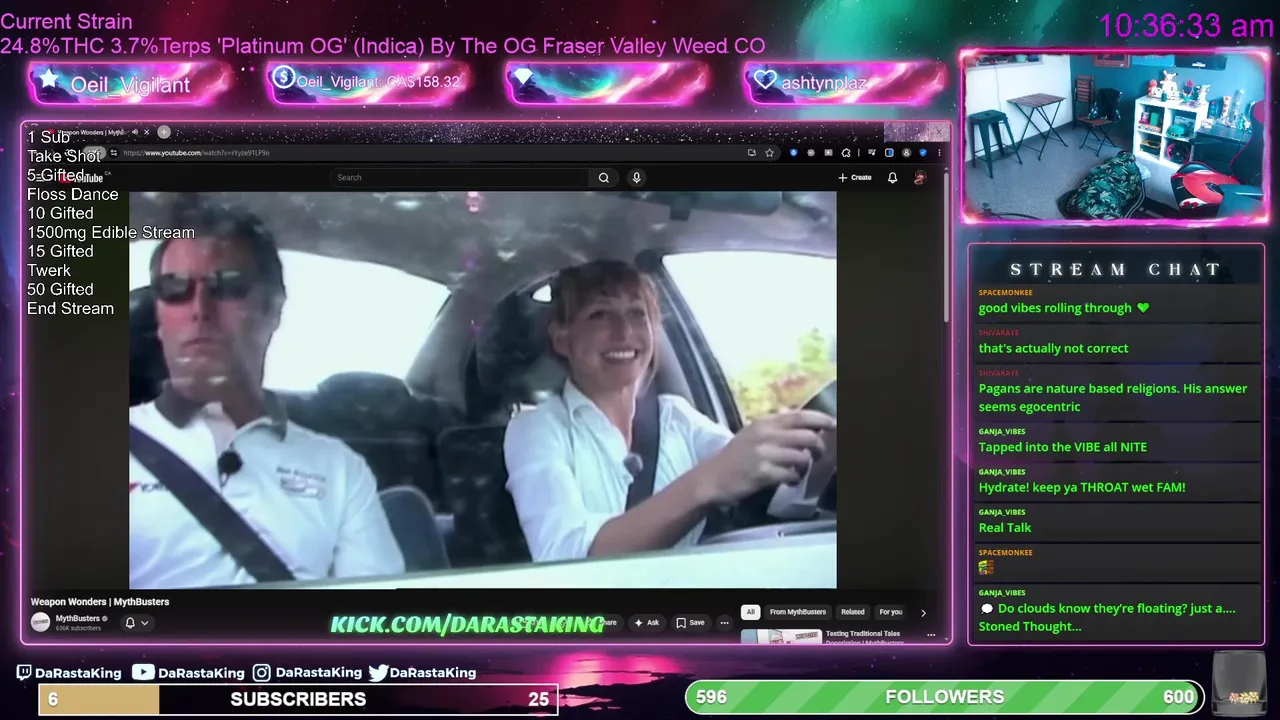Viewport: 1280px width, 720px height.
Task: Click chat message 'Hydrate! keep ya THROAT wet FAM!'
Action: [x=1082, y=487]
